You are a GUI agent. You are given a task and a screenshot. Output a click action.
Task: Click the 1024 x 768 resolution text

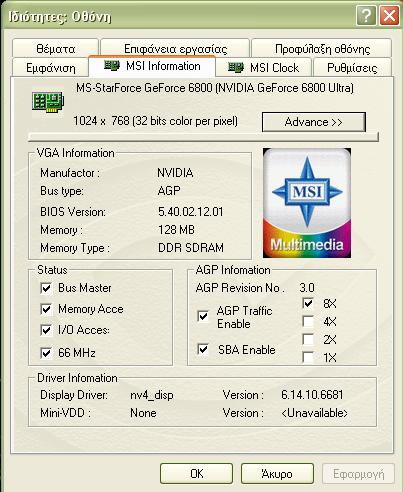pos(155,121)
